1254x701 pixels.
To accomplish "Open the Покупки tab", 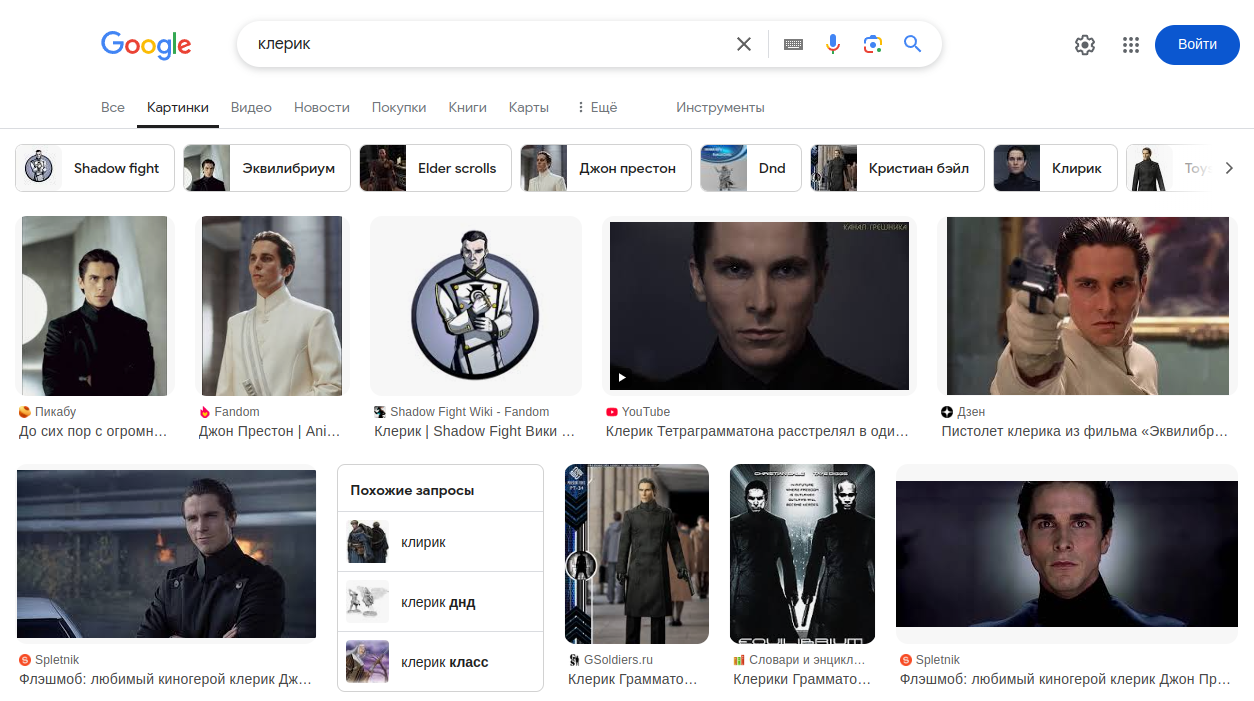I will (x=399, y=107).
